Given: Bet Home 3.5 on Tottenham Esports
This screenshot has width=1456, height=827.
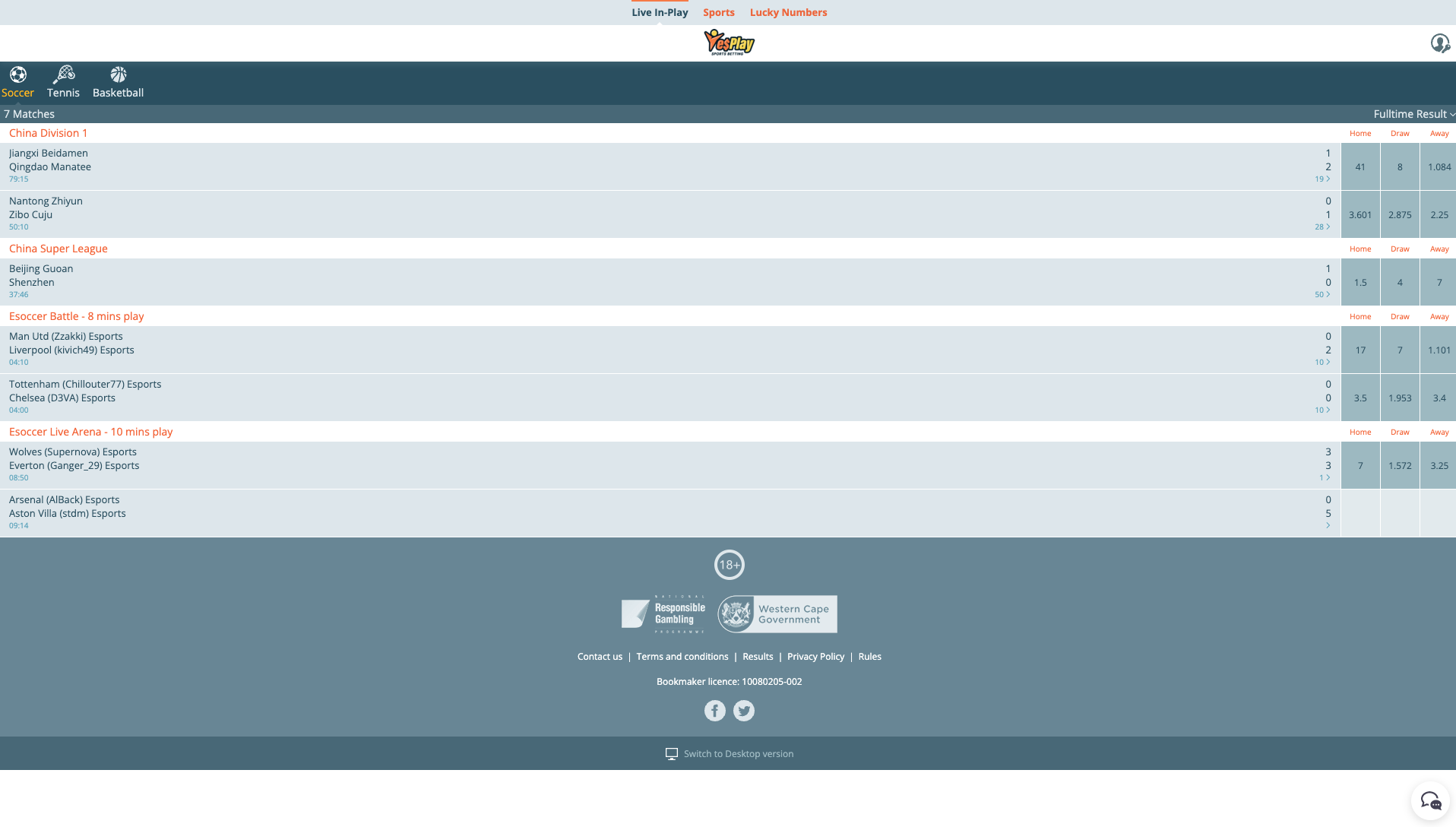Looking at the screenshot, I should point(1360,398).
